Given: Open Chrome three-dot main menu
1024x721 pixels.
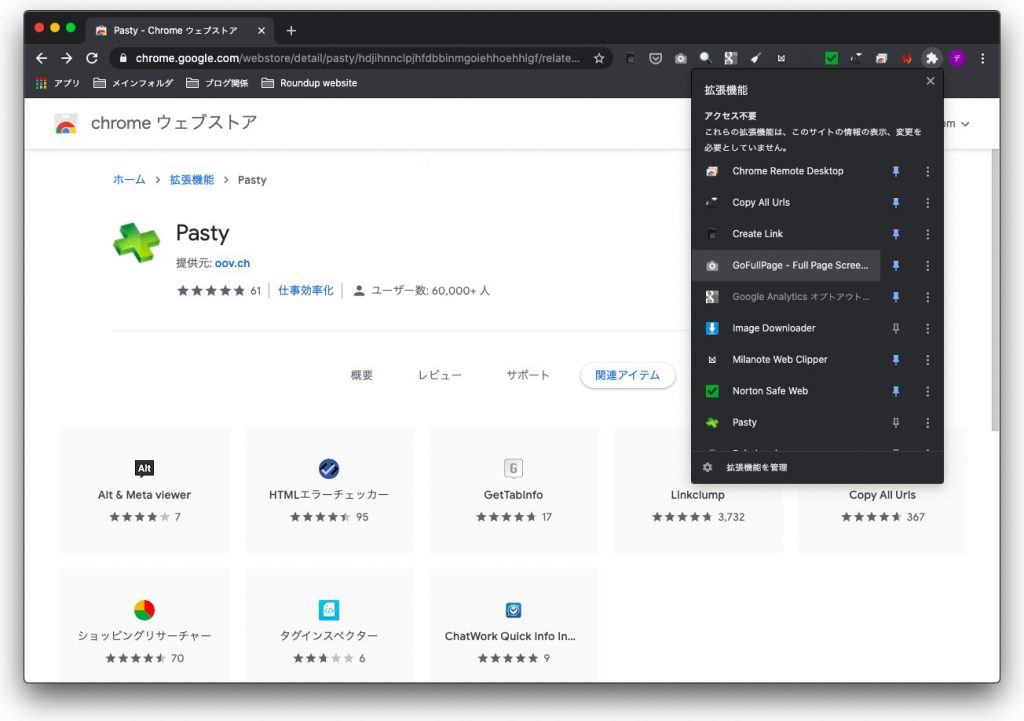Looking at the screenshot, I should [x=983, y=58].
